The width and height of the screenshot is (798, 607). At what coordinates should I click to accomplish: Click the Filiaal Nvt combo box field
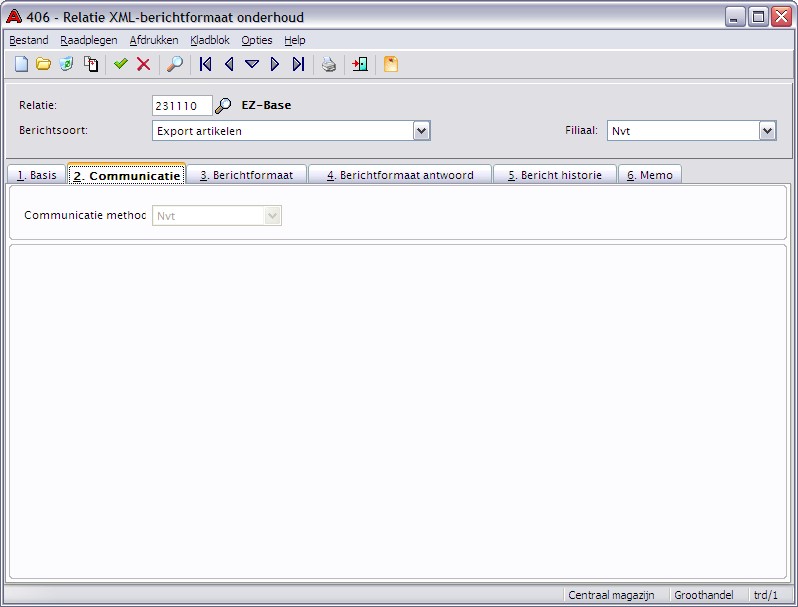[x=692, y=131]
